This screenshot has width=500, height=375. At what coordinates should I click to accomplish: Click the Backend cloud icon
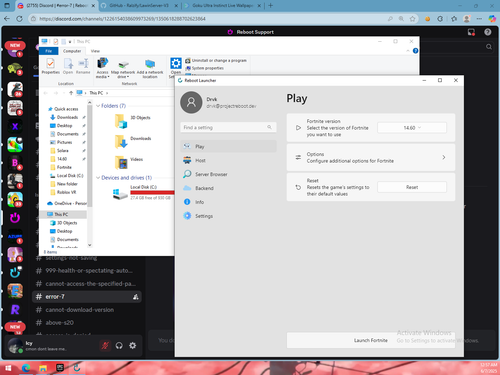point(187,188)
